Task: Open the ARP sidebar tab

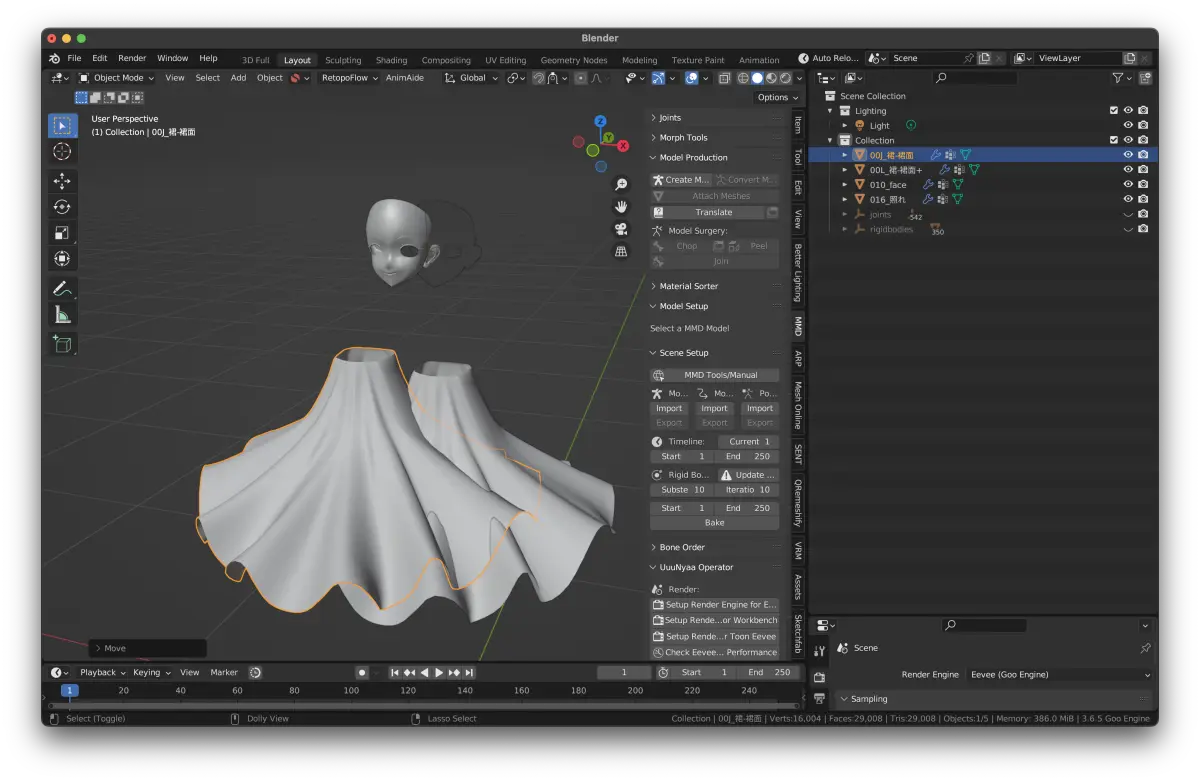Action: [x=798, y=358]
